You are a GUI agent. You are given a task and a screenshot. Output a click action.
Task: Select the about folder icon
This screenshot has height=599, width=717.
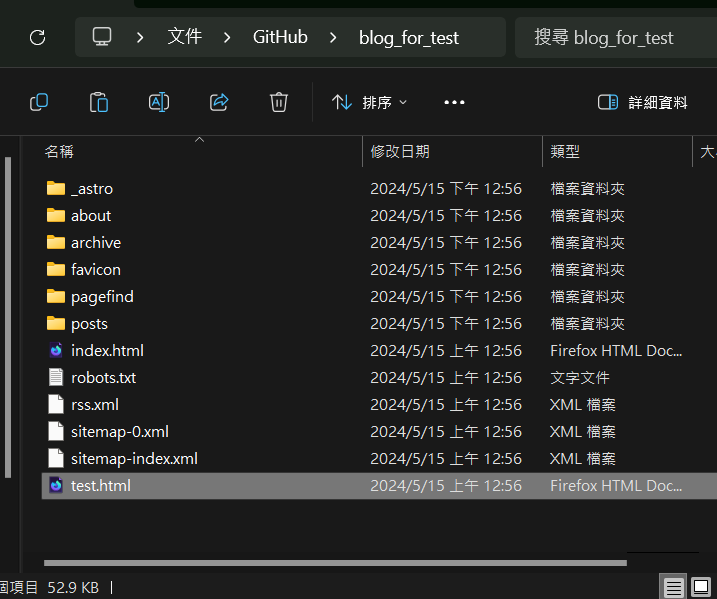(56, 215)
